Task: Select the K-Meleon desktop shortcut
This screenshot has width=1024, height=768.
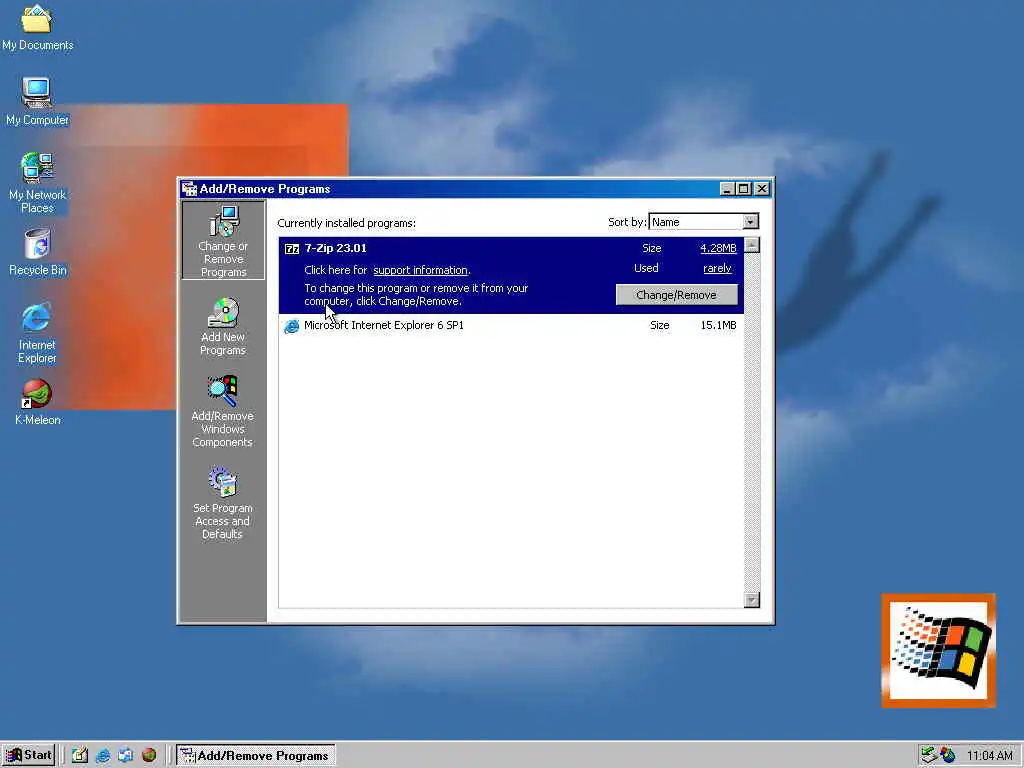Action: pos(37,402)
